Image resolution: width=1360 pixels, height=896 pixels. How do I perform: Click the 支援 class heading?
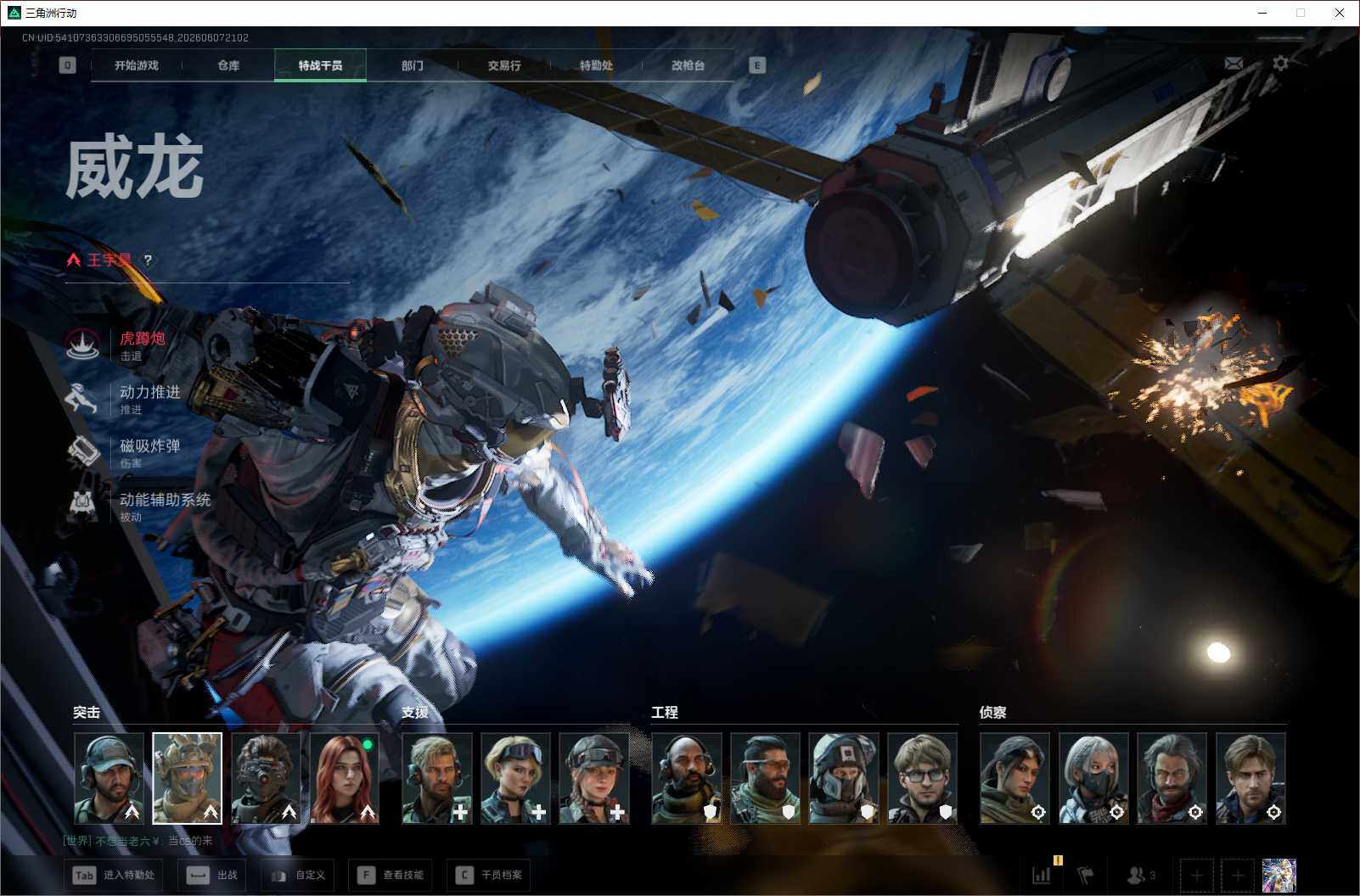tap(415, 713)
